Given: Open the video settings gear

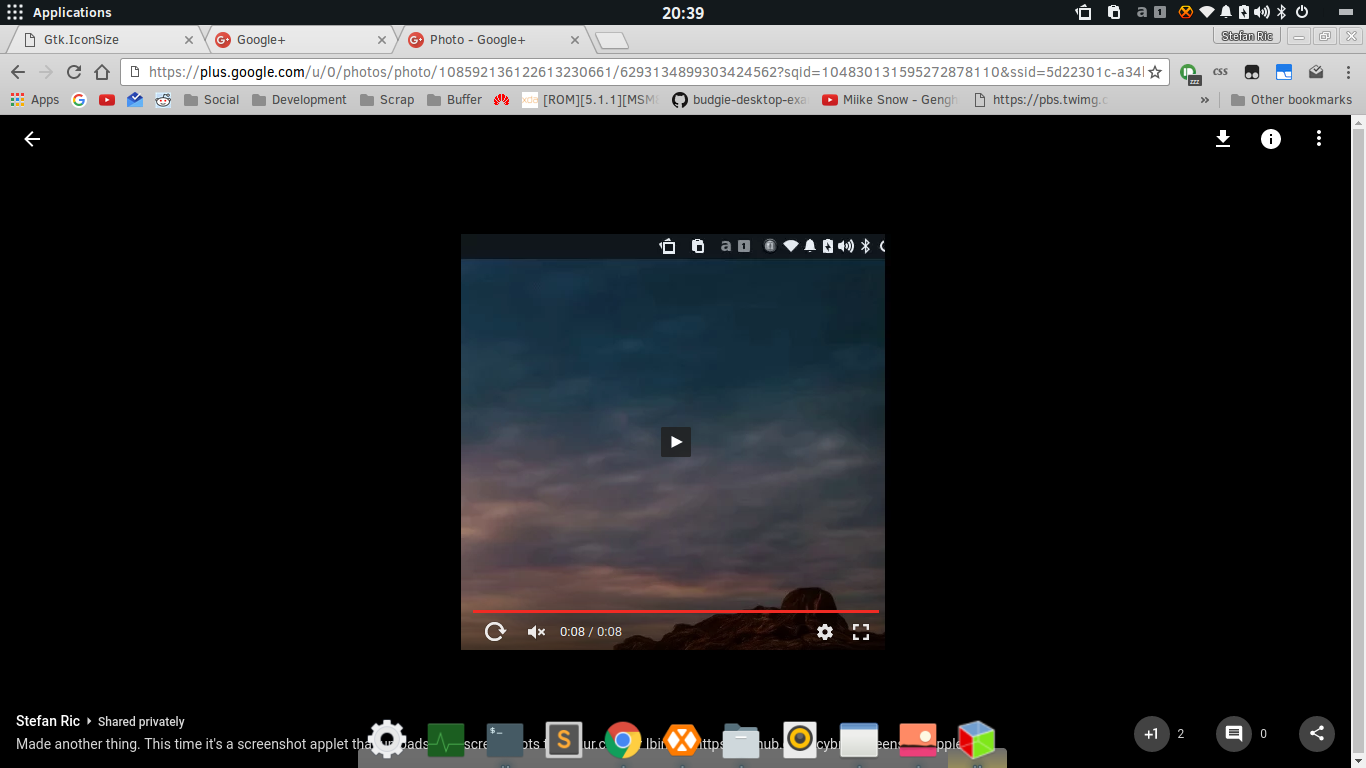Looking at the screenshot, I should coord(824,631).
